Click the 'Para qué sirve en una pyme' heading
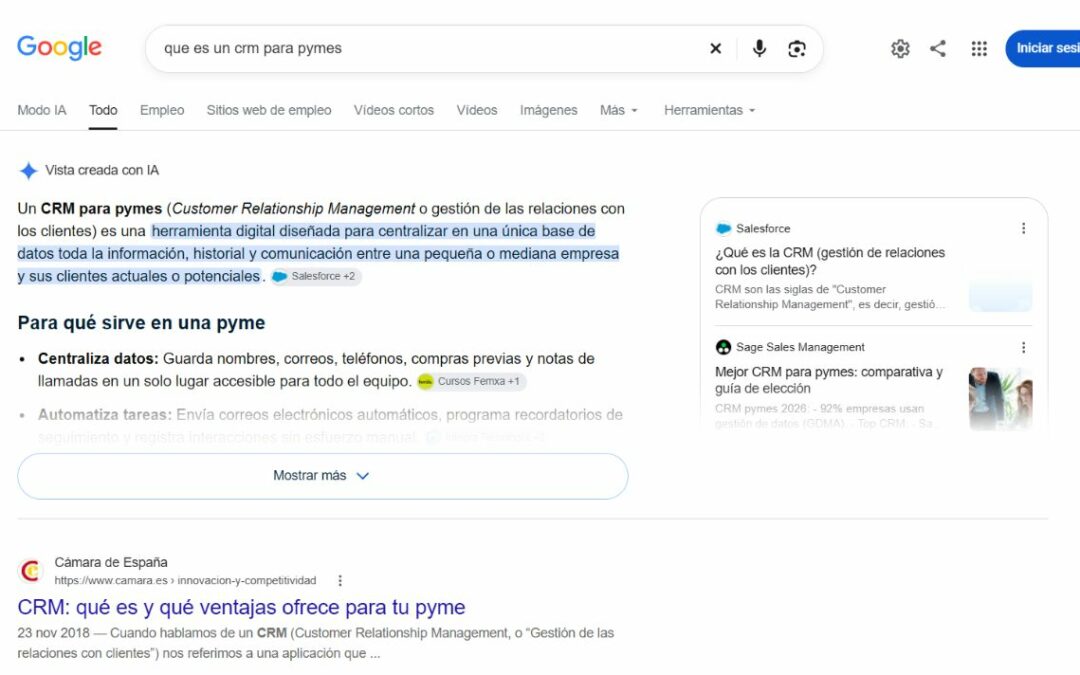 (141, 322)
